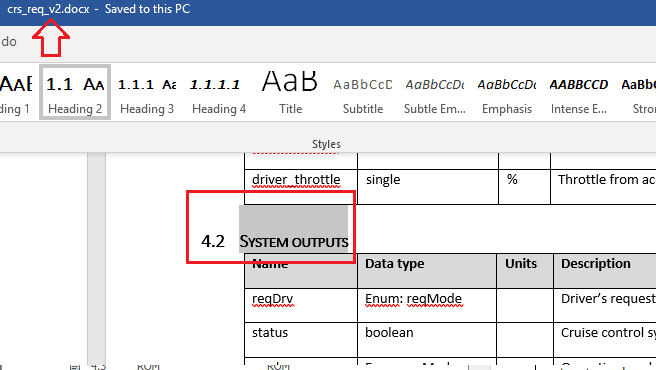Screen dimensions: 656x370
Task: Click the crs_req_v2.docx document title
Action: coord(48,9)
